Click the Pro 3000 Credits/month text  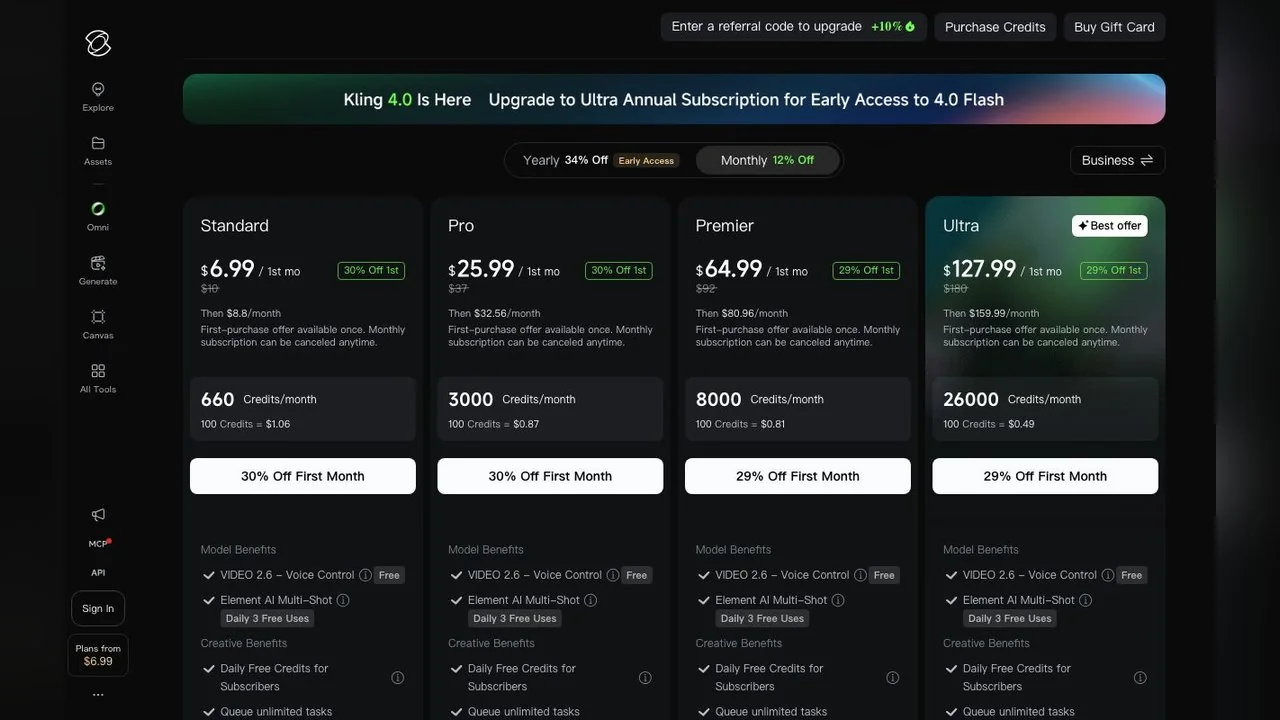coord(512,399)
